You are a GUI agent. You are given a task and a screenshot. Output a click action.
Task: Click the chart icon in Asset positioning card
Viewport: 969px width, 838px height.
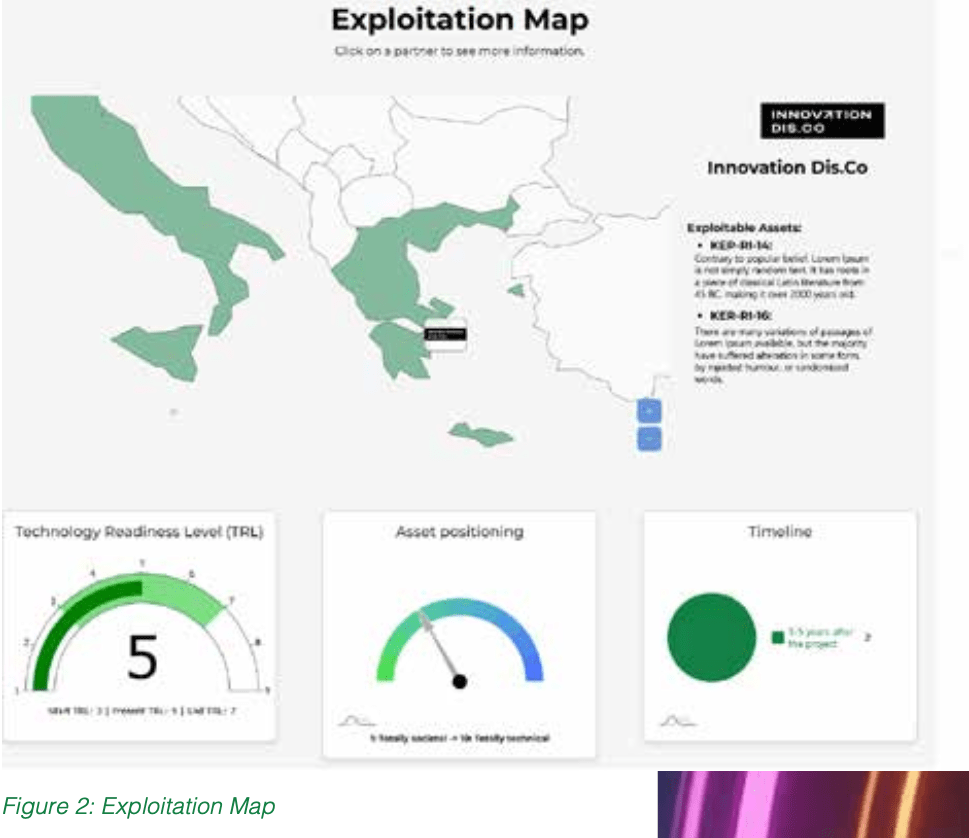[355, 720]
